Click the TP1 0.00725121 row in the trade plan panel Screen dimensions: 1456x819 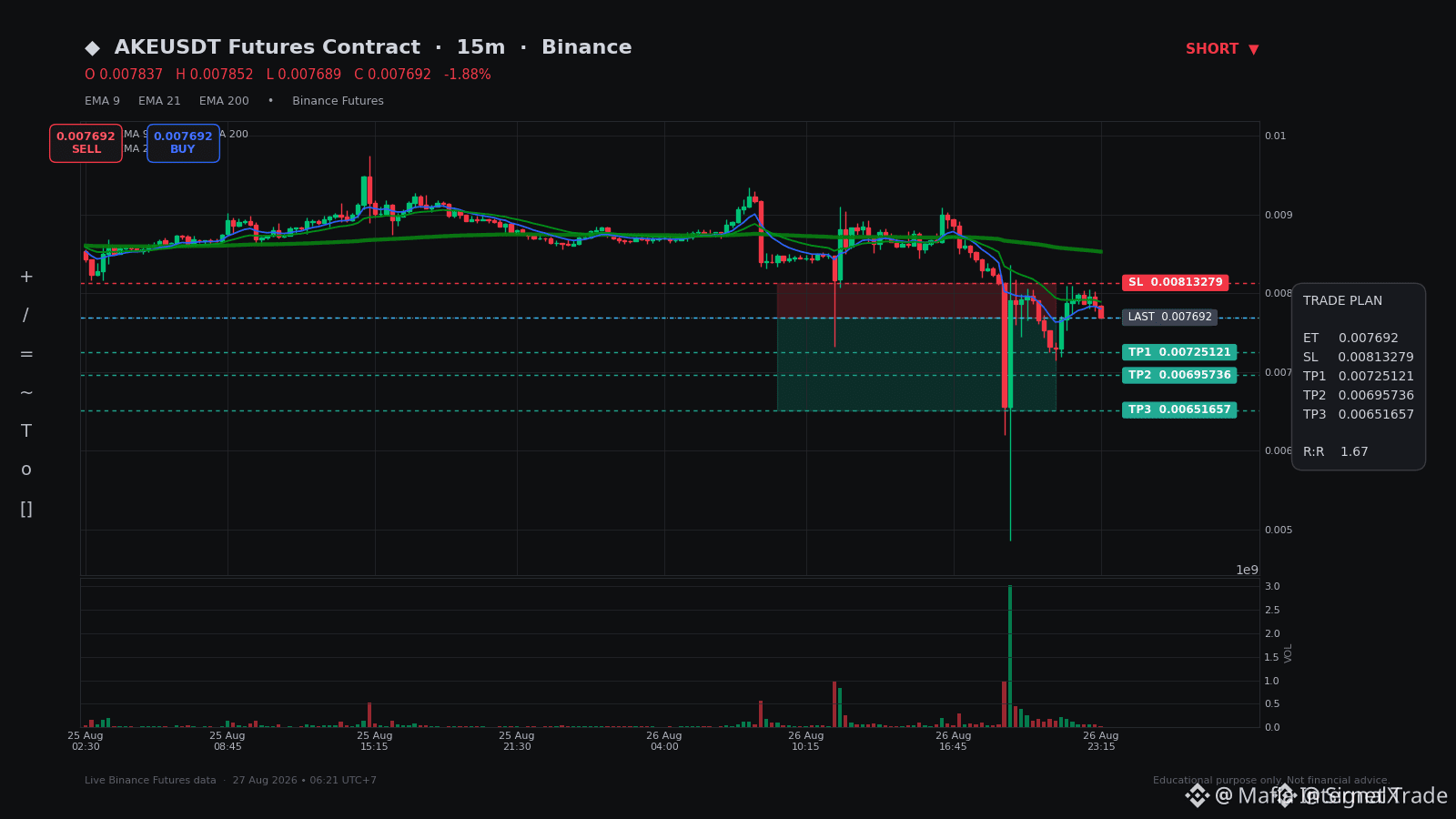point(1359,376)
